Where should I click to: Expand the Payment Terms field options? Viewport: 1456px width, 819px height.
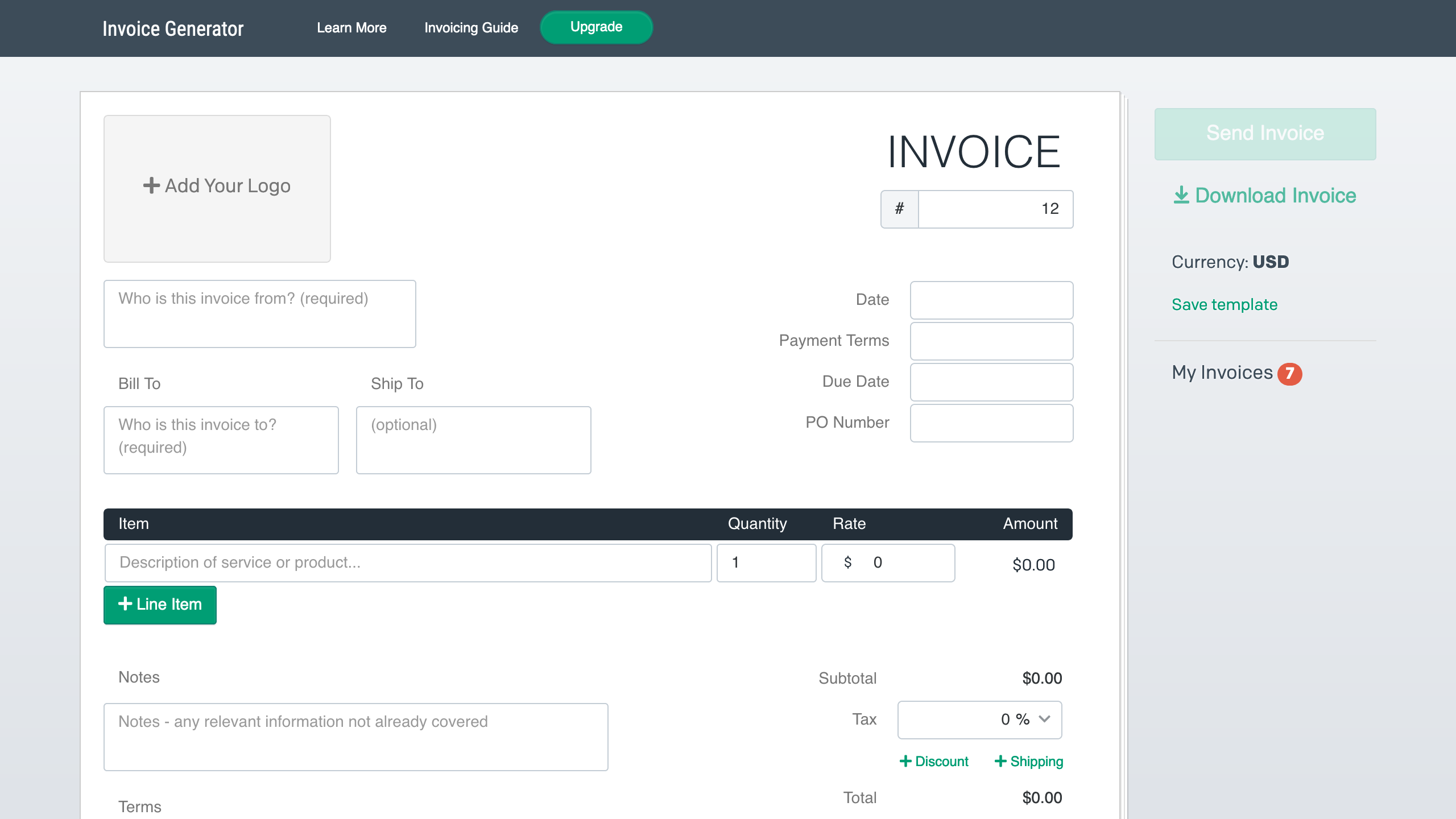pyautogui.click(x=991, y=341)
